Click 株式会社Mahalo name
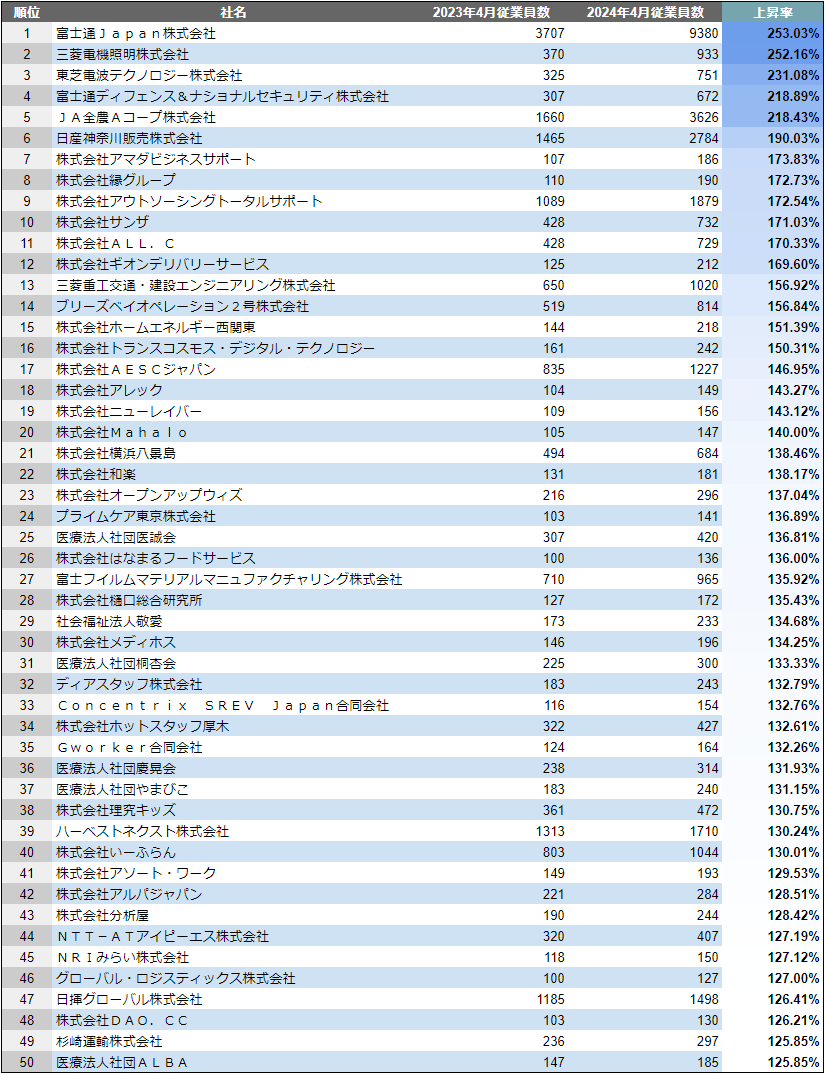 tap(123, 433)
